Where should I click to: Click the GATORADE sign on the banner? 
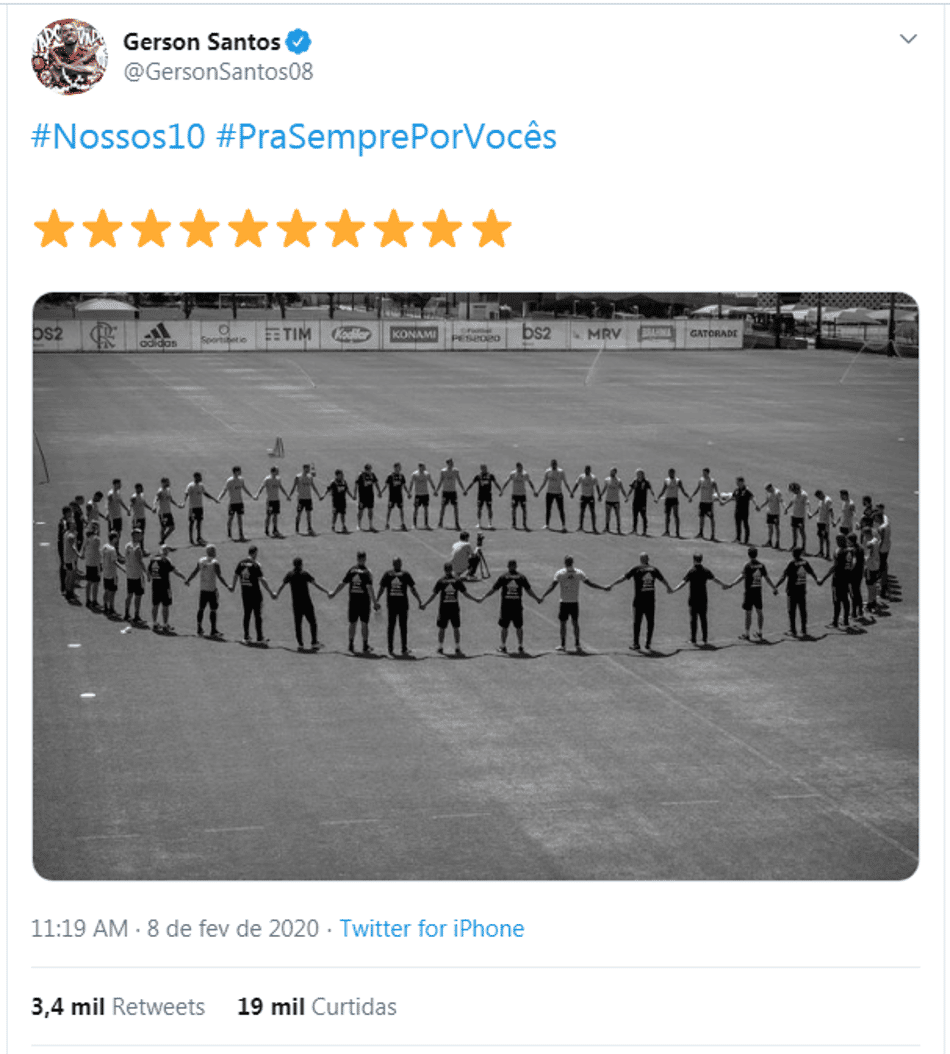(x=713, y=333)
